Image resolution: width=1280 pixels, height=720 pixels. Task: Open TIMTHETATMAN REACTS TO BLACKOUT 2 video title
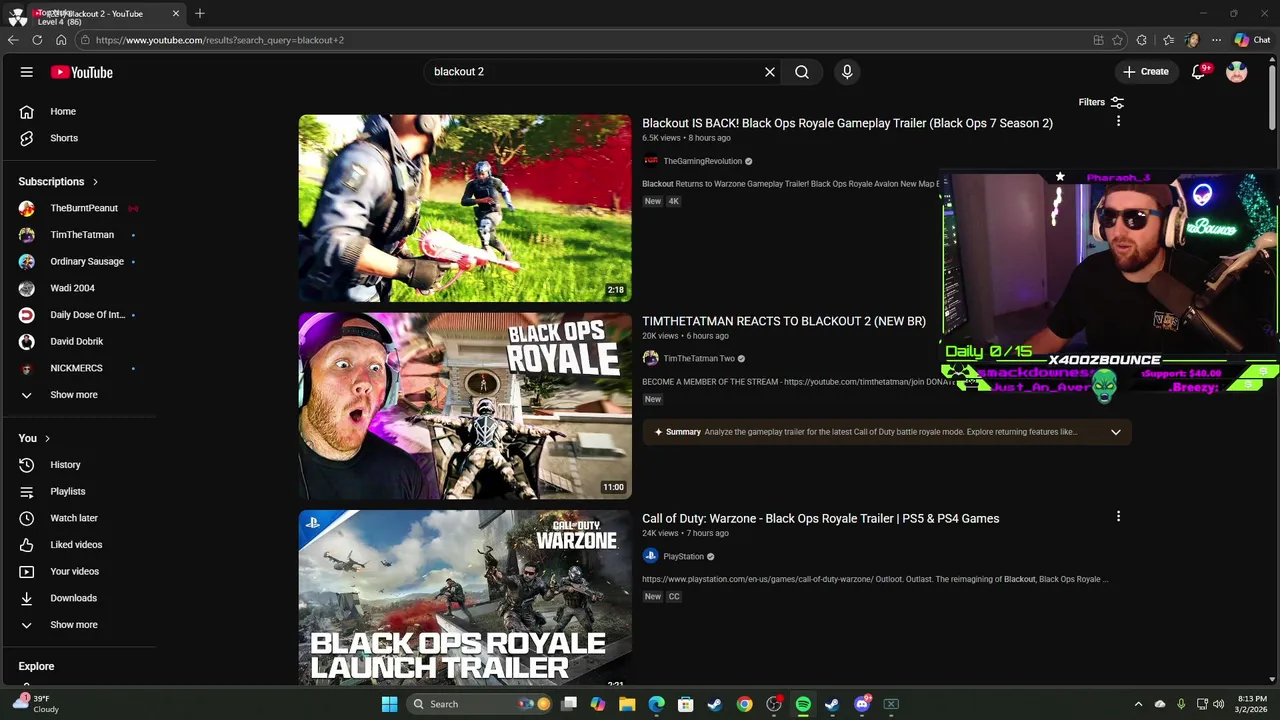click(x=784, y=321)
